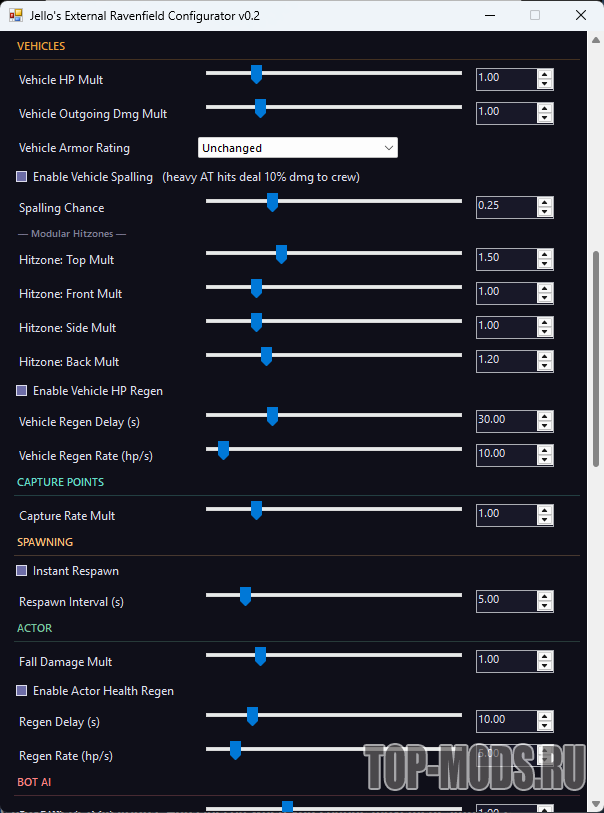Image resolution: width=604 pixels, height=813 pixels.
Task: Open Vehicle Armor Rating dropdown
Action: [x=298, y=148]
